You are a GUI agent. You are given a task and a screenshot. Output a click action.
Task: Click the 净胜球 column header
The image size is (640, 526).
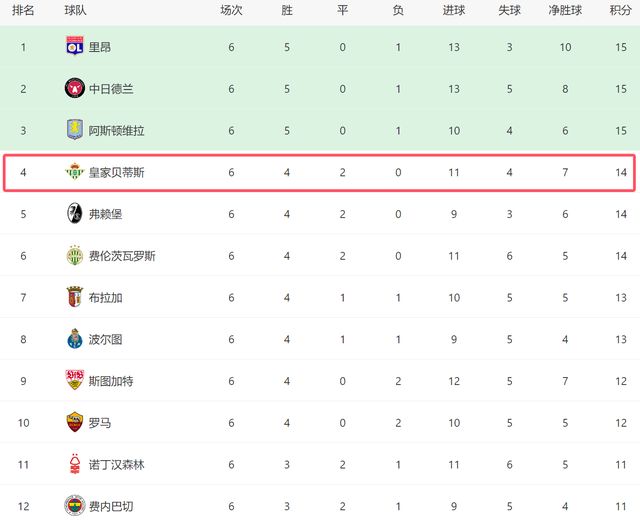565,10
